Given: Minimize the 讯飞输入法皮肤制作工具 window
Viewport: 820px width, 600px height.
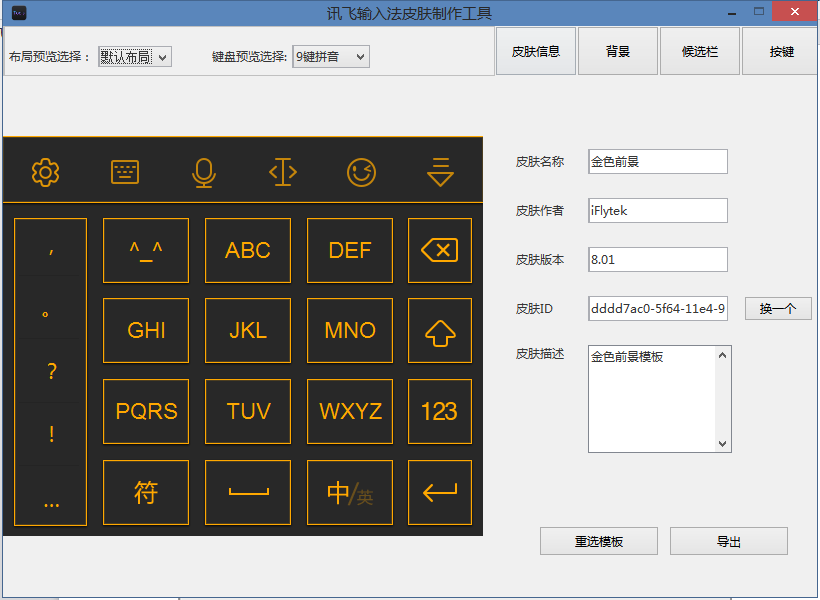Looking at the screenshot, I should click(x=732, y=13).
